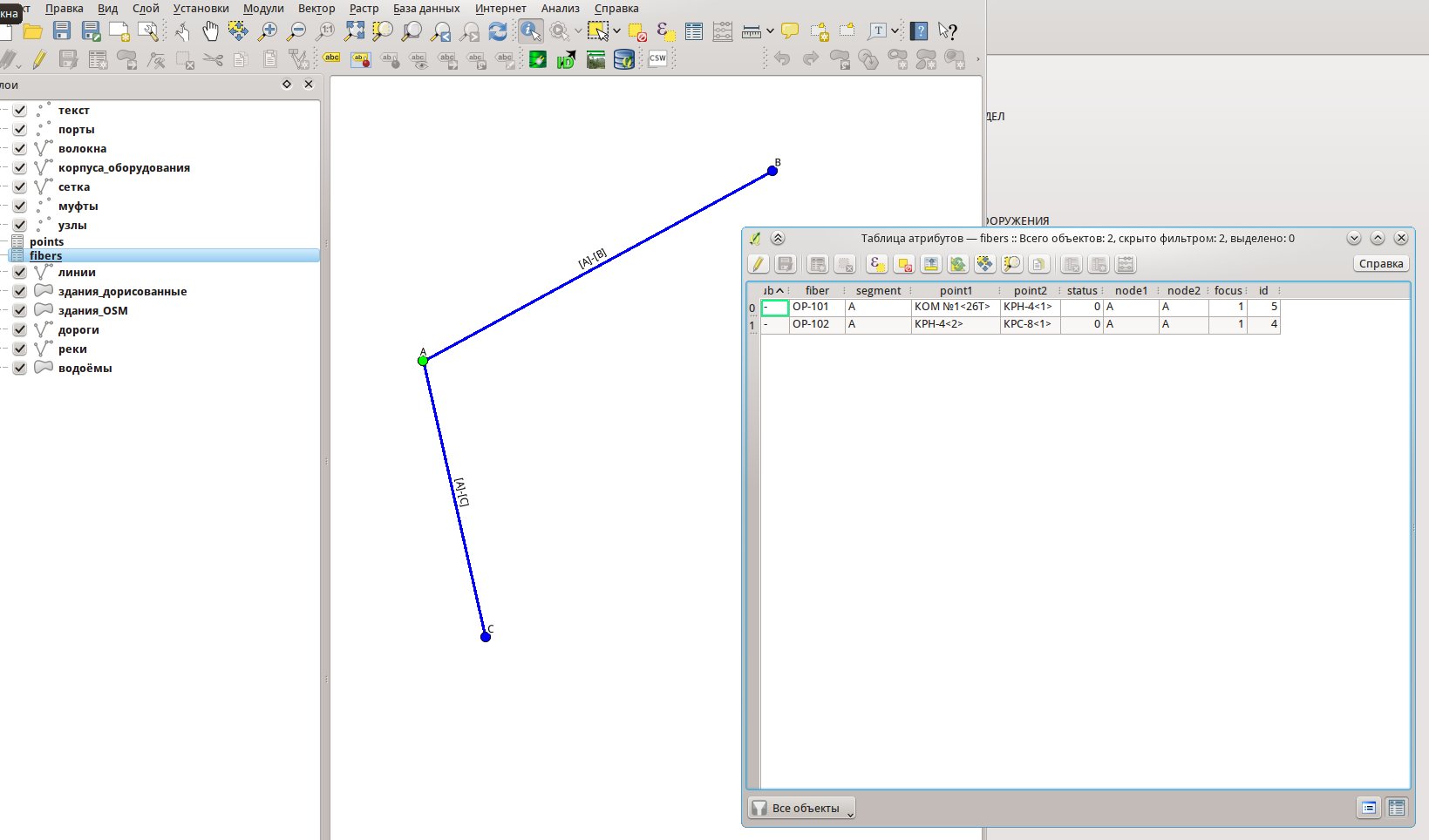Switch attribute table to form view
Image resolution: width=1429 pixels, height=840 pixels.
point(1369,808)
